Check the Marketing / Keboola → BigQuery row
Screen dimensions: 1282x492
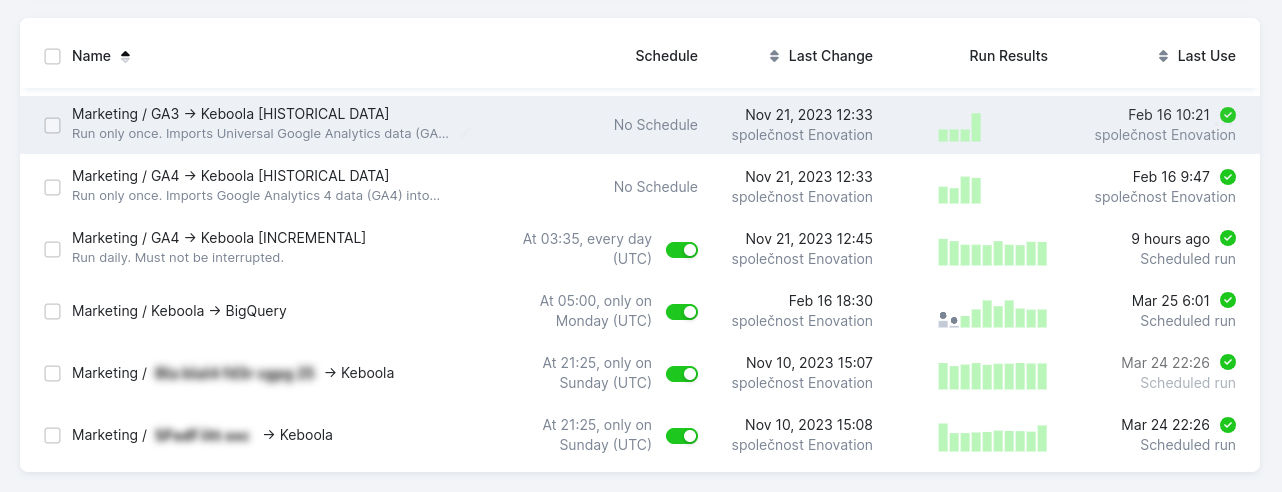pos(53,311)
